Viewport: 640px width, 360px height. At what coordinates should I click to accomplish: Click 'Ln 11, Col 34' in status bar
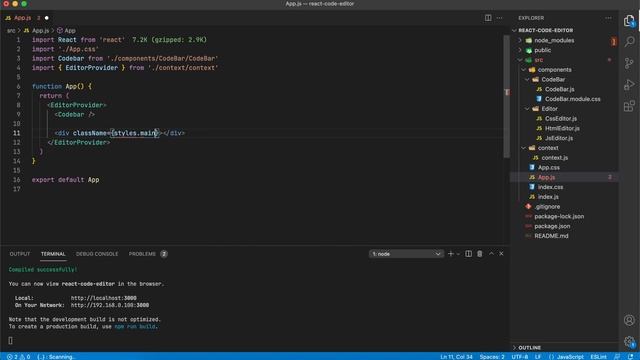[456, 357]
